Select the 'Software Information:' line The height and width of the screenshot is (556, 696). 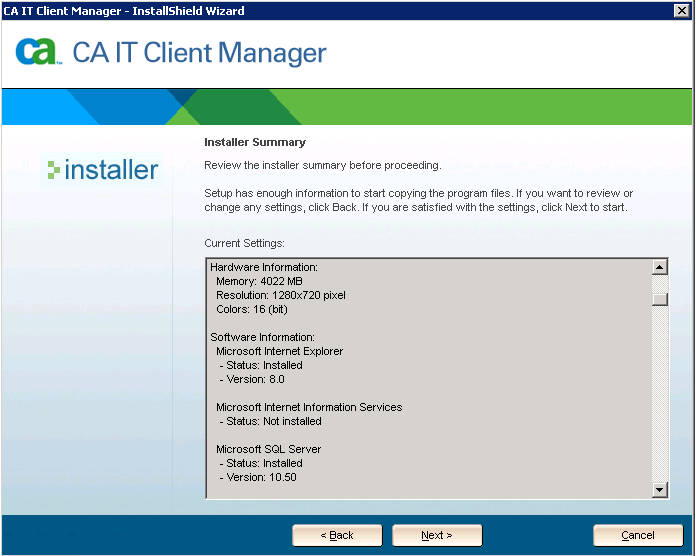tap(262, 337)
